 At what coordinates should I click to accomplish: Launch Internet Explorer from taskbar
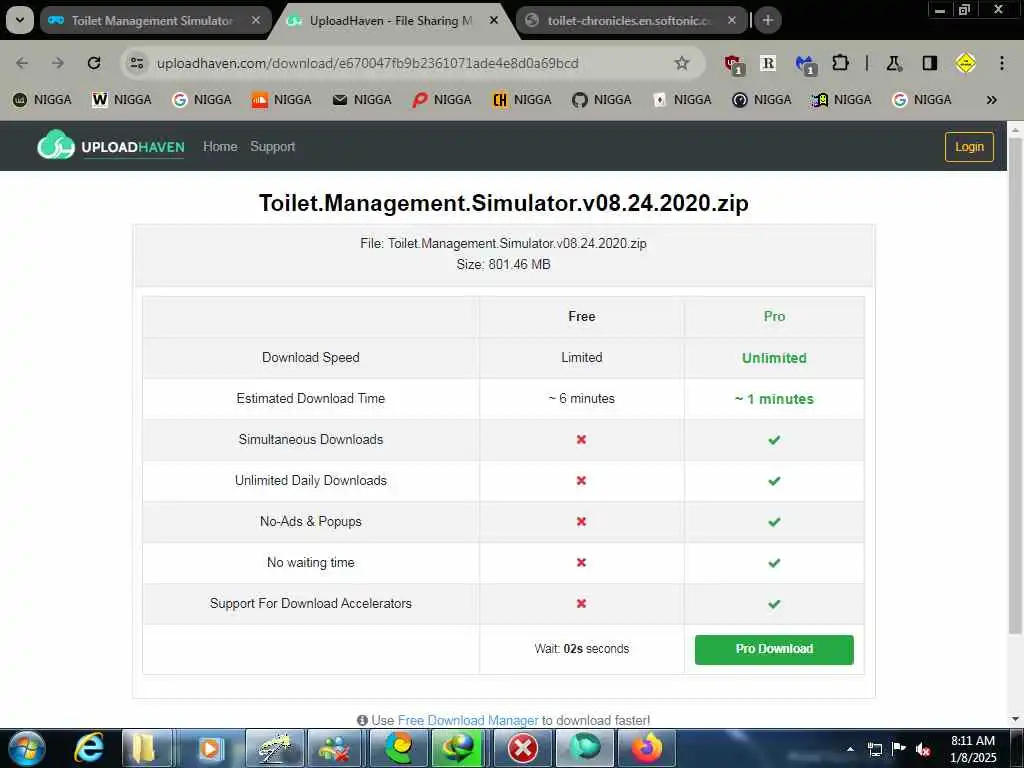(89, 748)
